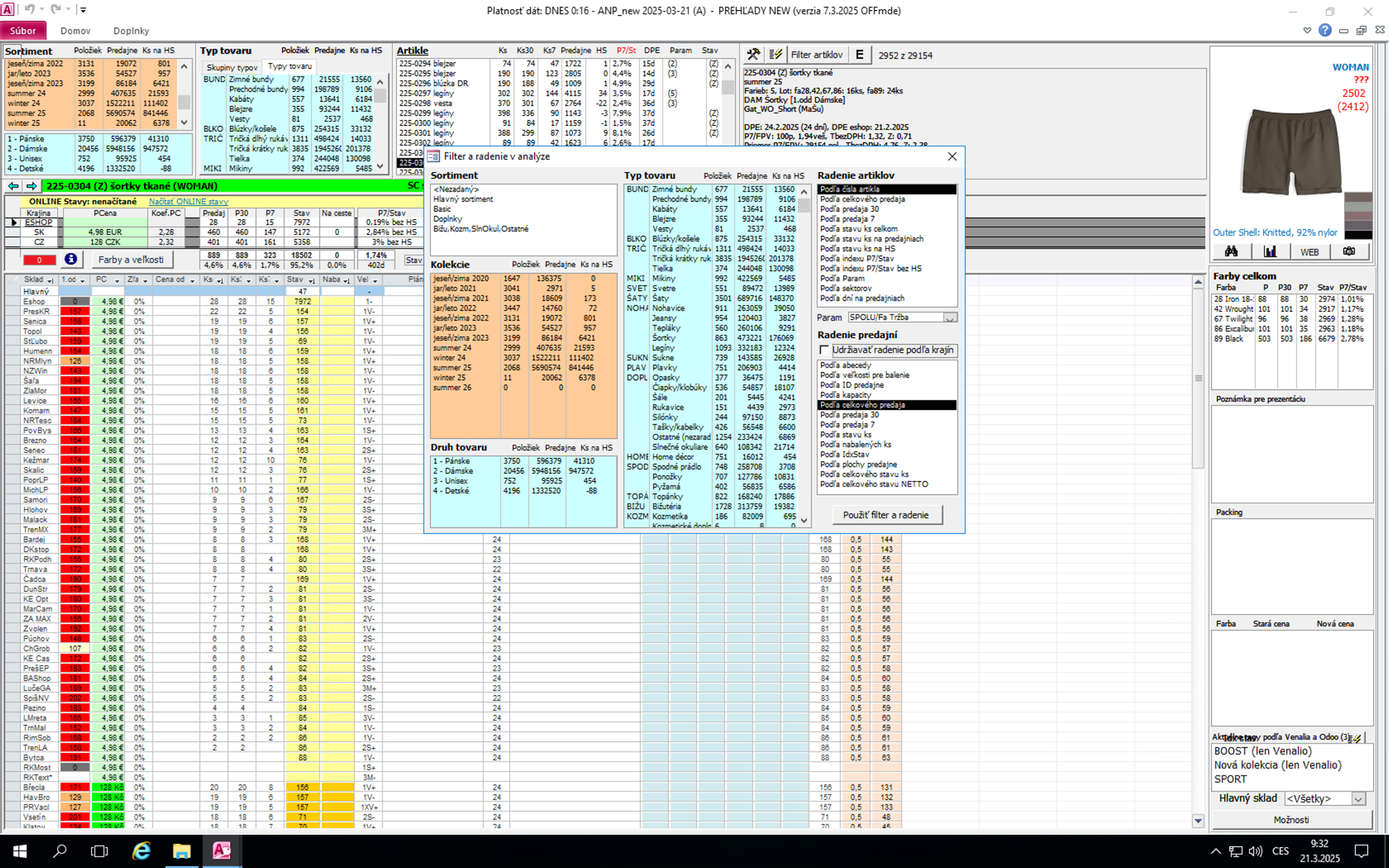Open the bar chart icon under product image

(x=1270, y=252)
